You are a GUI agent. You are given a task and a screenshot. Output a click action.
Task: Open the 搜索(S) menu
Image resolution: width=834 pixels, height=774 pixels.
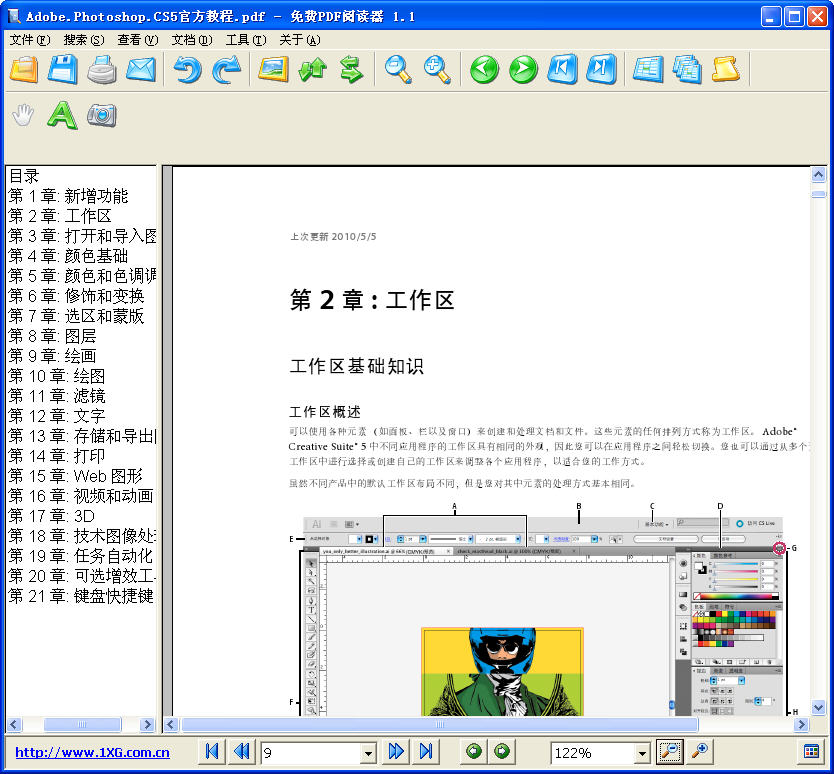tap(84, 40)
